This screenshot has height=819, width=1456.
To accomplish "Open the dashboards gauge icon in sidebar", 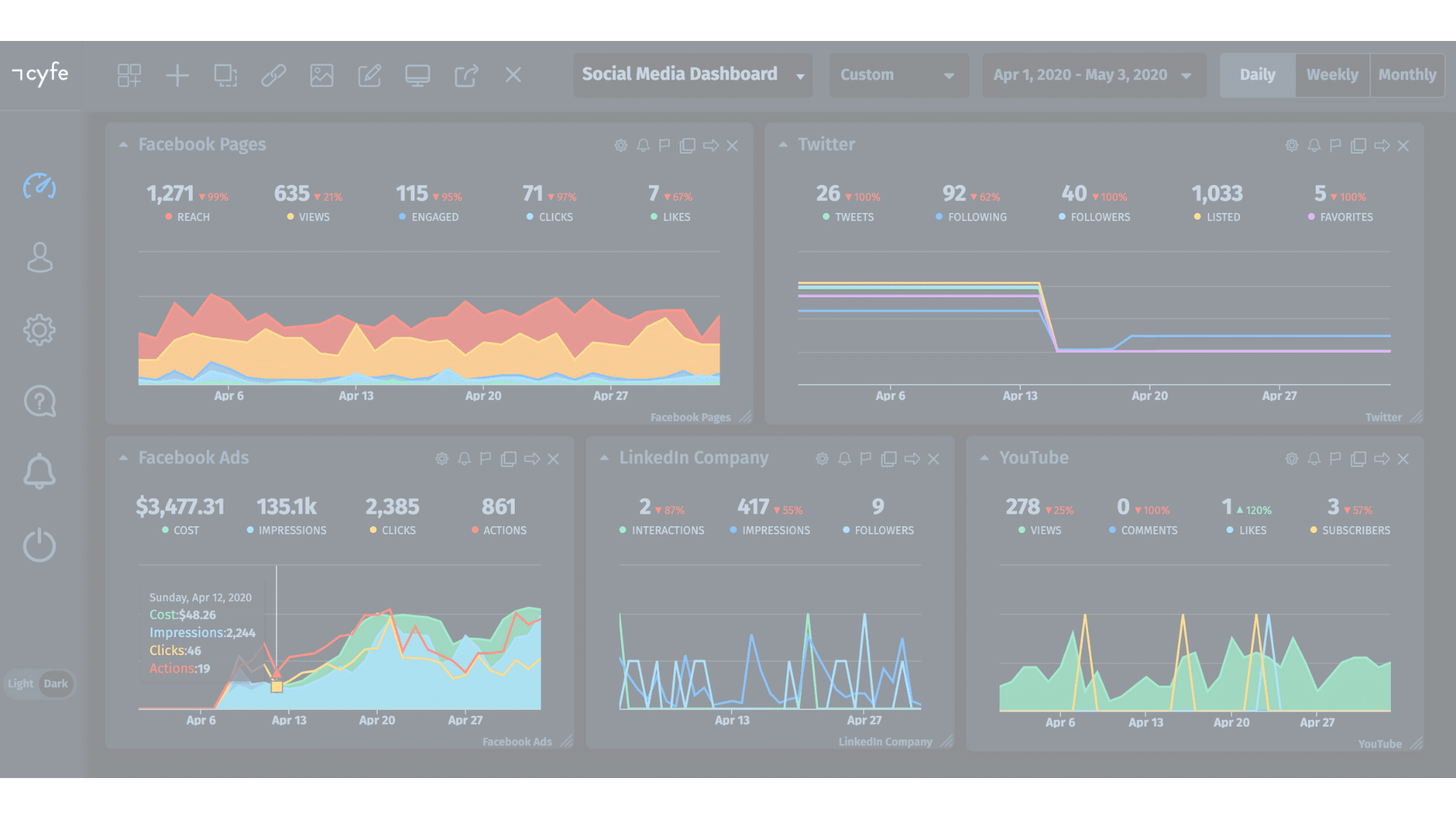I will pyautogui.click(x=39, y=187).
